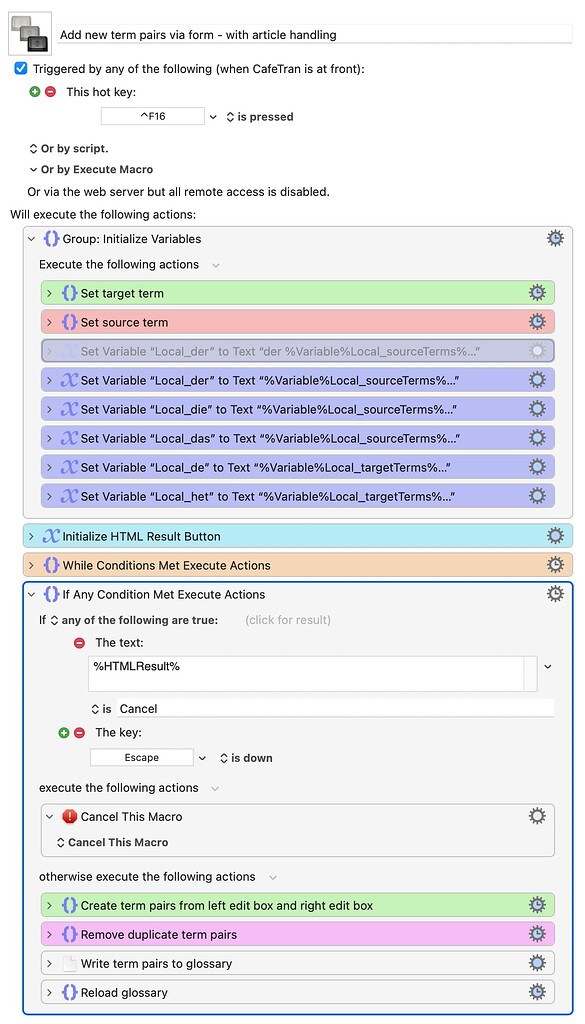The height and width of the screenshot is (1024, 585).
Task: Open the gear menu for Group: Initialize Variables
Action: coord(555,238)
